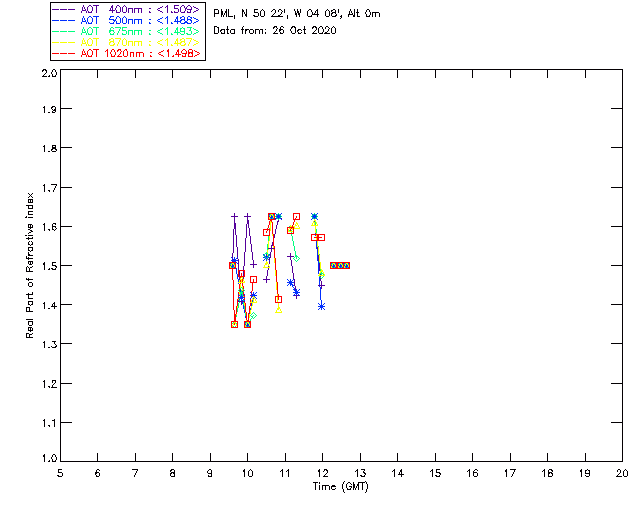Click the red square marker at 1.35 above hour 10
Screen dimensions: 640x512
(x=247, y=325)
